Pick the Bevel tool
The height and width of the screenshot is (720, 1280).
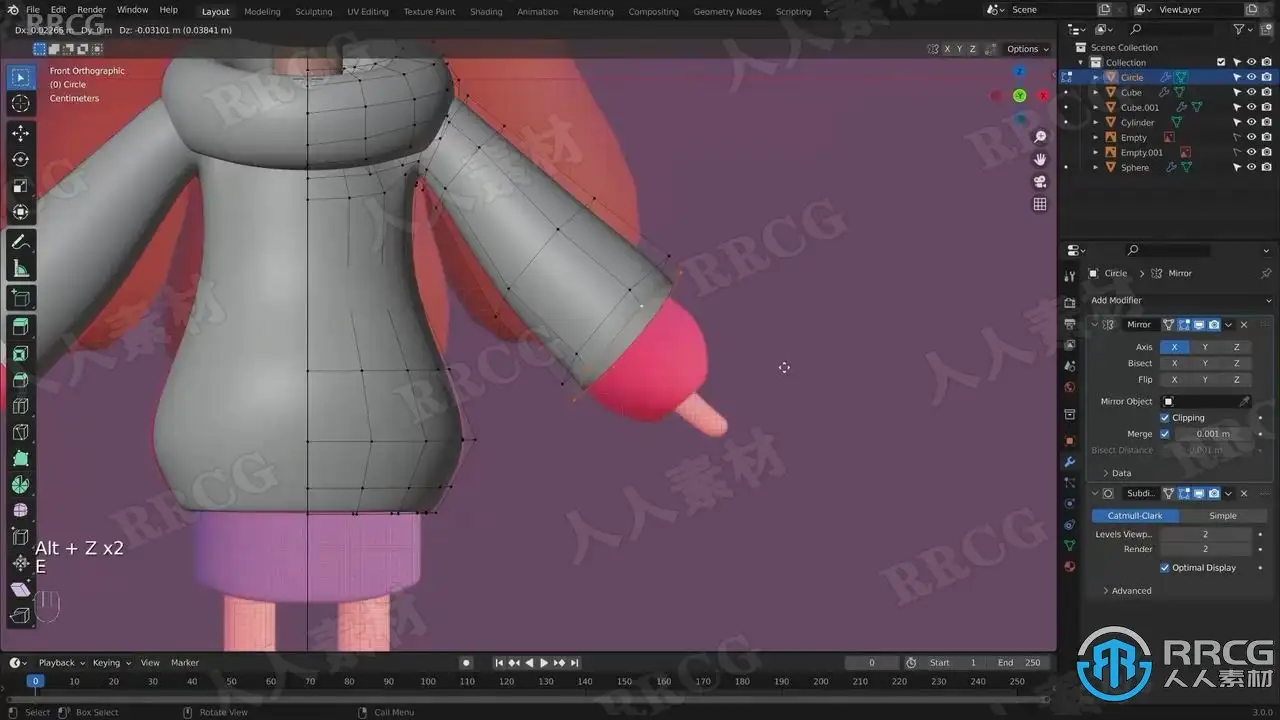pyautogui.click(x=21, y=379)
